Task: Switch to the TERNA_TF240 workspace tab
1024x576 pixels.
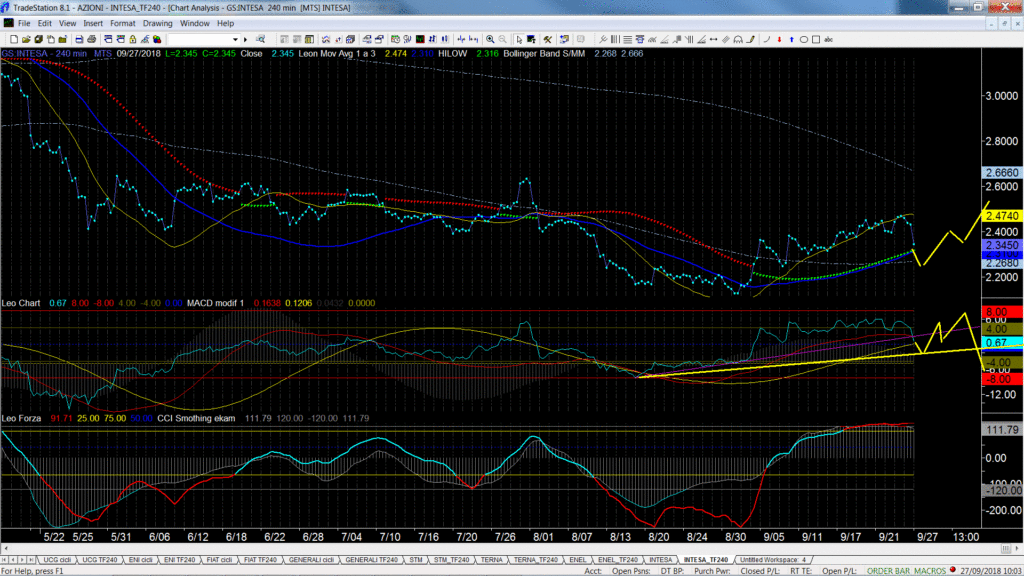Action: point(536,560)
